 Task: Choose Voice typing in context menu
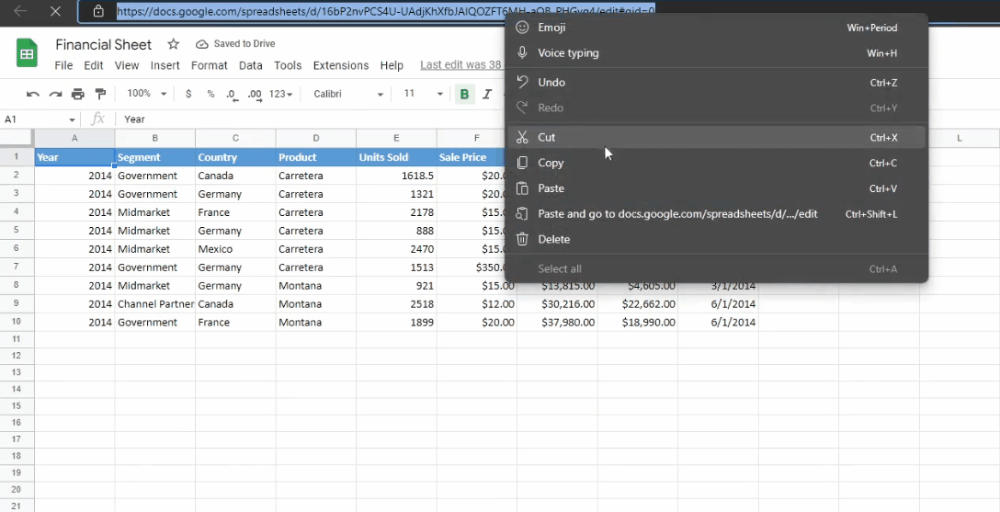[x=716, y=54]
